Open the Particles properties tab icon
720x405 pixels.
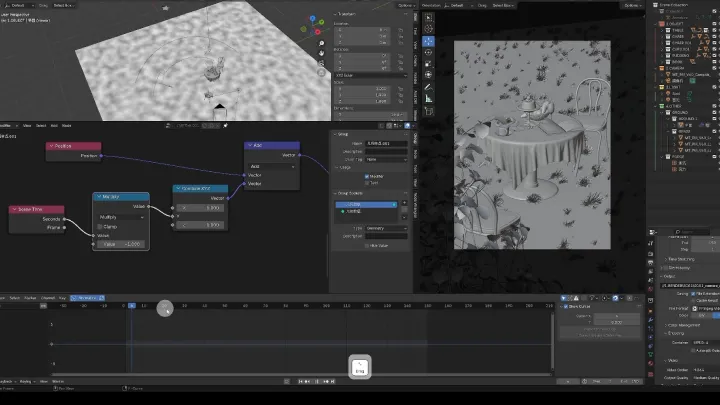point(651,329)
